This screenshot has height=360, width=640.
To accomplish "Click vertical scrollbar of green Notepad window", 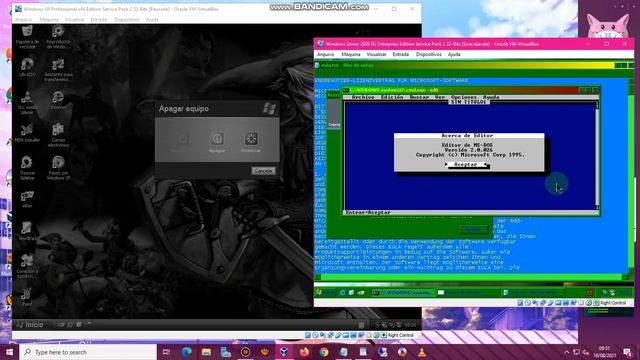I will (x=631, y=176).
